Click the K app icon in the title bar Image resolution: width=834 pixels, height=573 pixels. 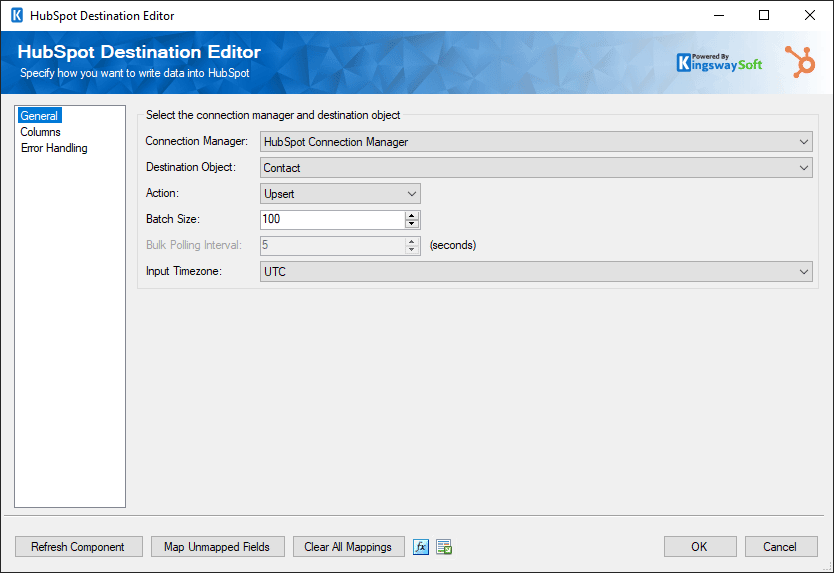[17, 15]
